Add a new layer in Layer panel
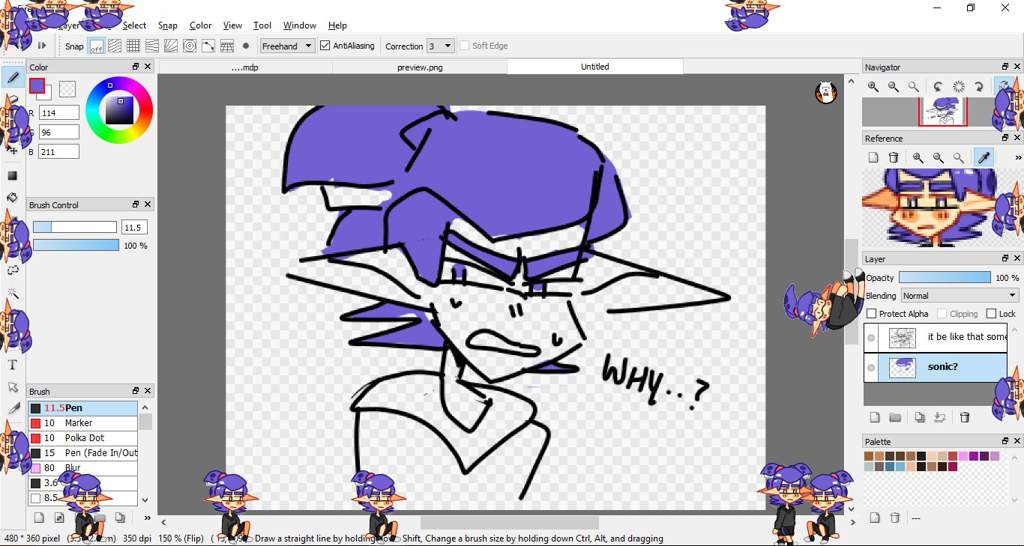 (x=874, y=417)
